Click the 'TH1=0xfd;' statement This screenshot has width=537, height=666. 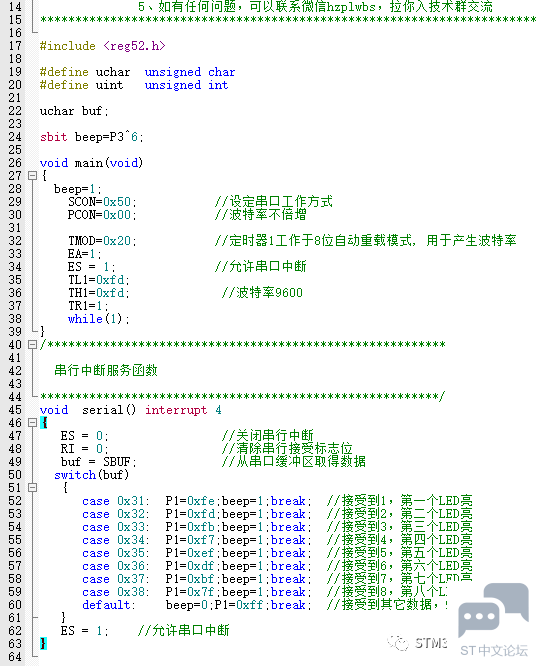[x=99, y=293]
